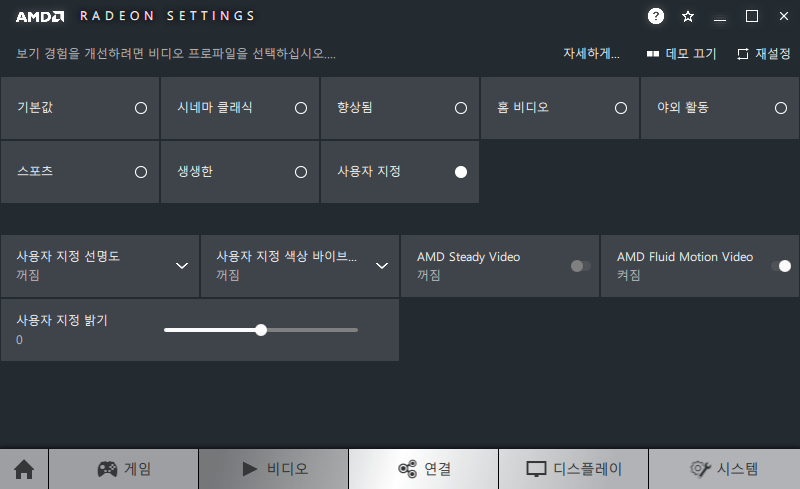
Task: Click the share nodes icon in 연결 tab
Action: click(x=408, y=469)
